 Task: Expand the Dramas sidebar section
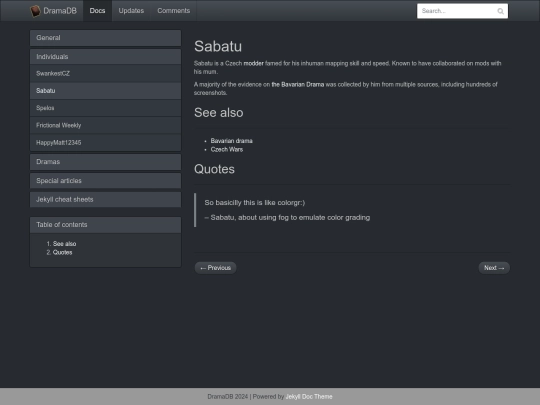(105, 162)
